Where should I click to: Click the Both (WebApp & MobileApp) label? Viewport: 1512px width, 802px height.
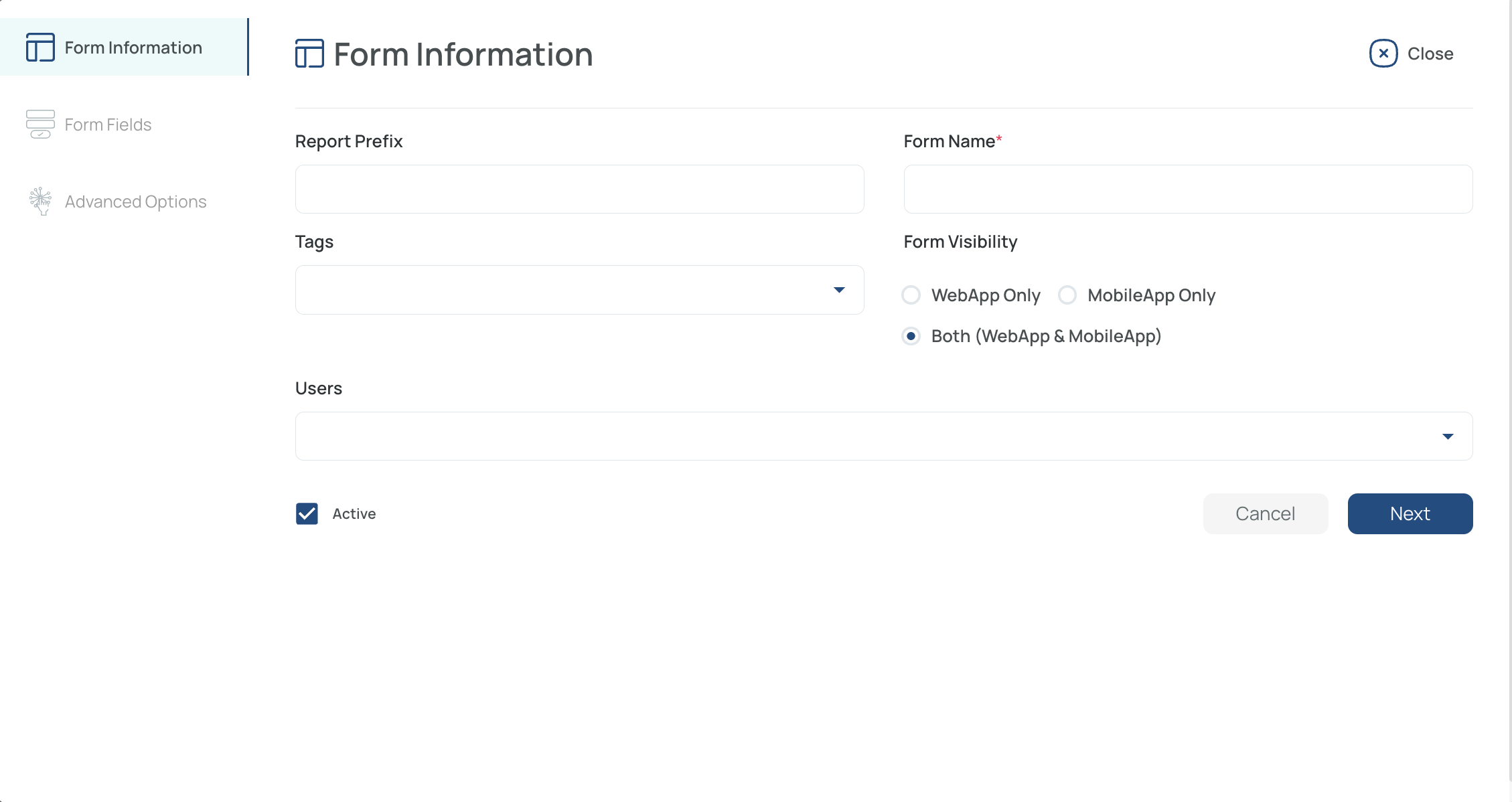(x=1046, y=336)
